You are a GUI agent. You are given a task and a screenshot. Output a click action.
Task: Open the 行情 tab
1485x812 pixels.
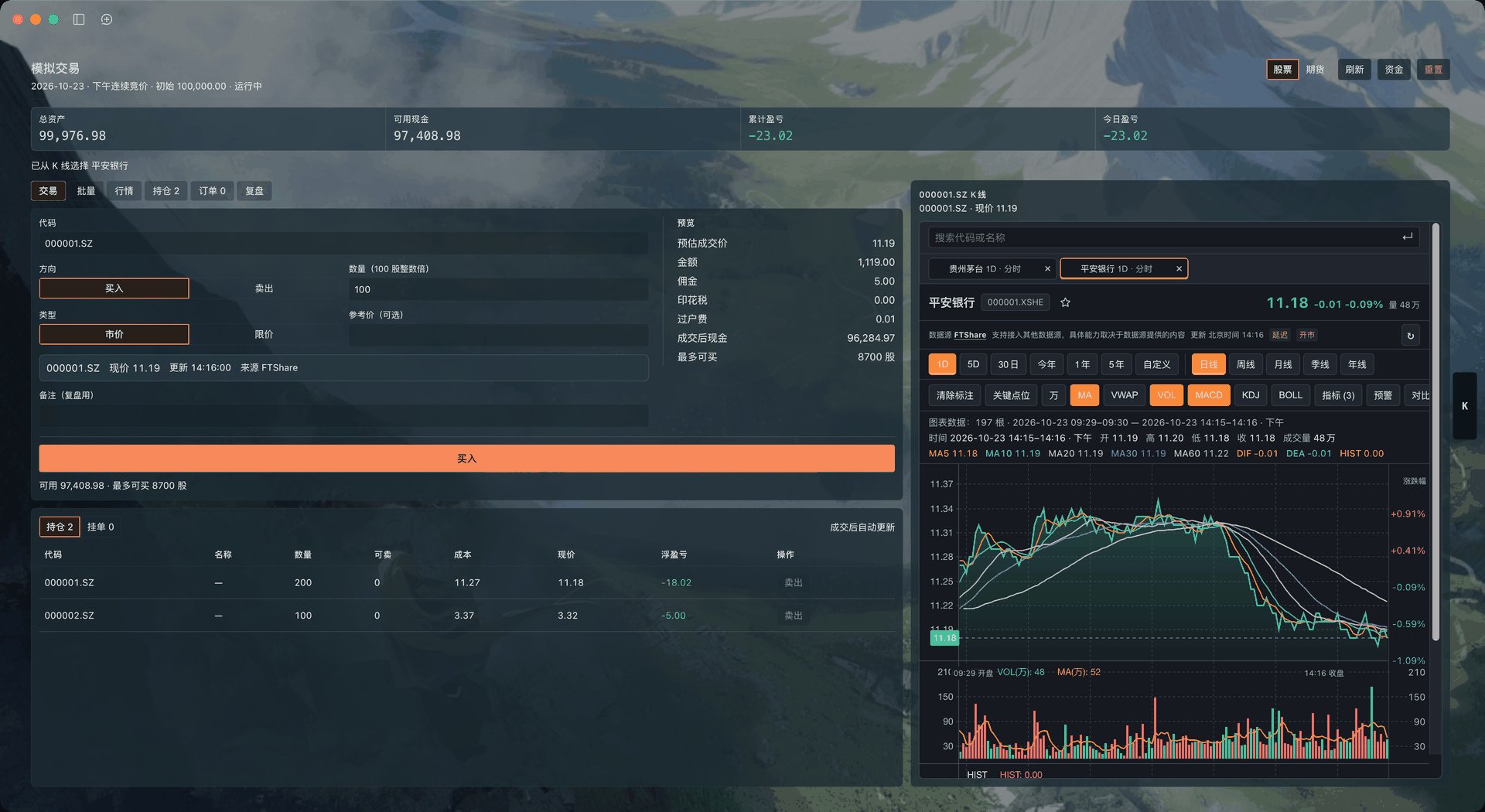point(124,191)
